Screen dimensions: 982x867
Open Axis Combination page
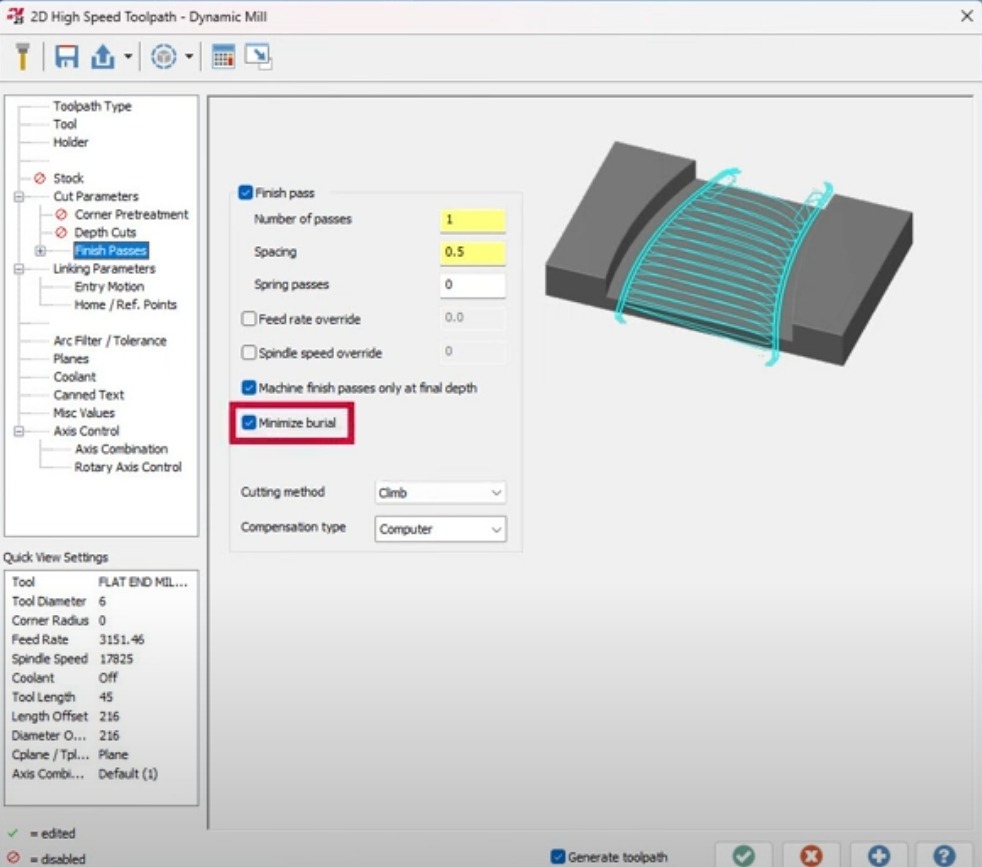tap(121, 449)
